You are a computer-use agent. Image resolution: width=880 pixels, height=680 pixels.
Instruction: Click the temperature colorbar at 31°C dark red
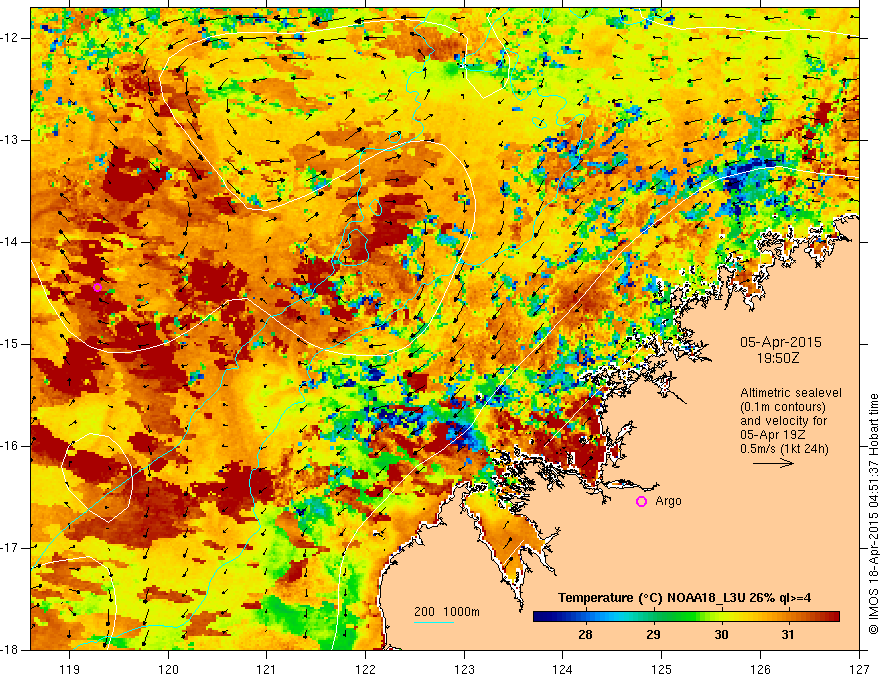click(788, 617)
